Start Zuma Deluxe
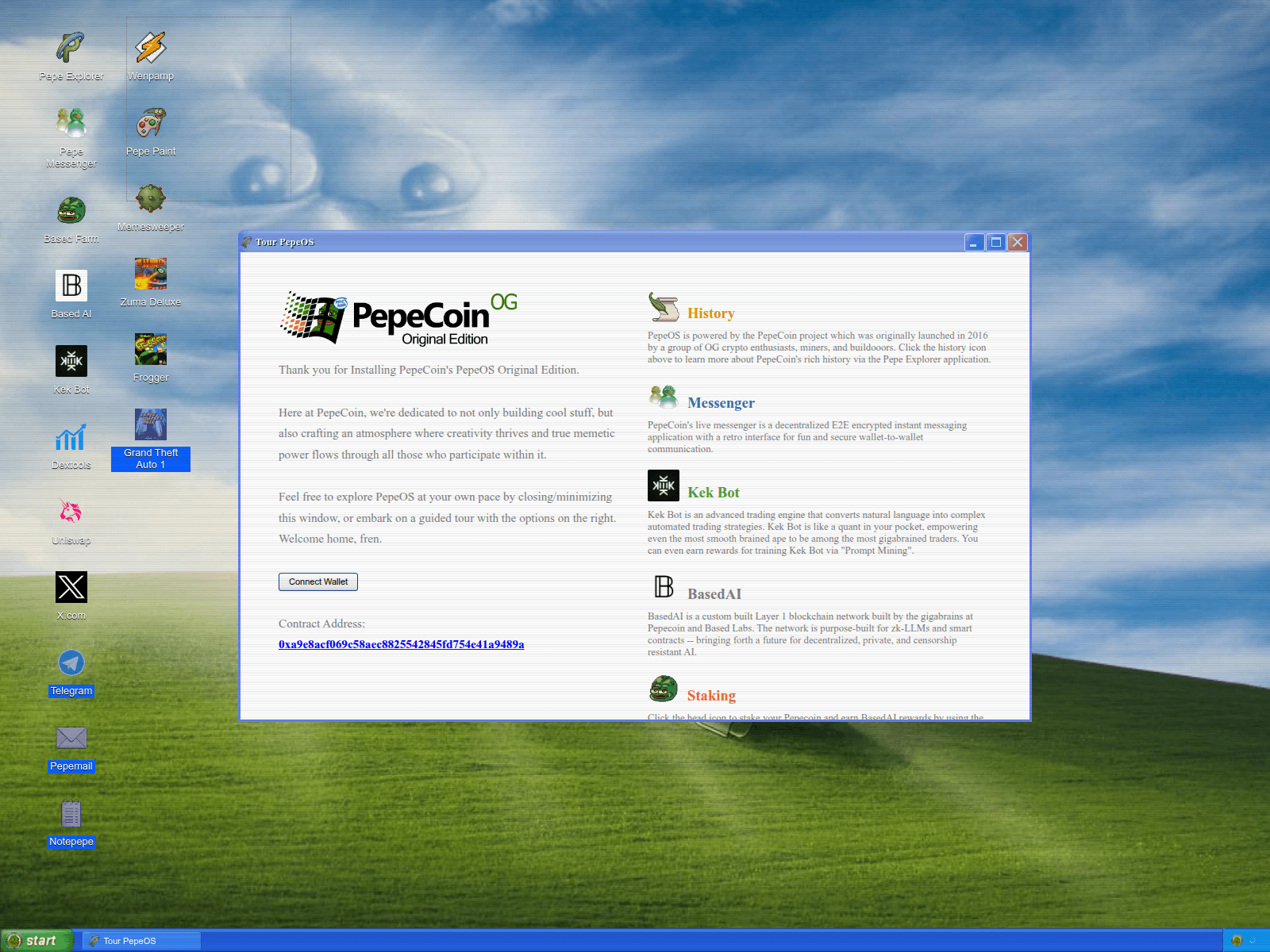The image size is (1270, 952). coord(150,273)
